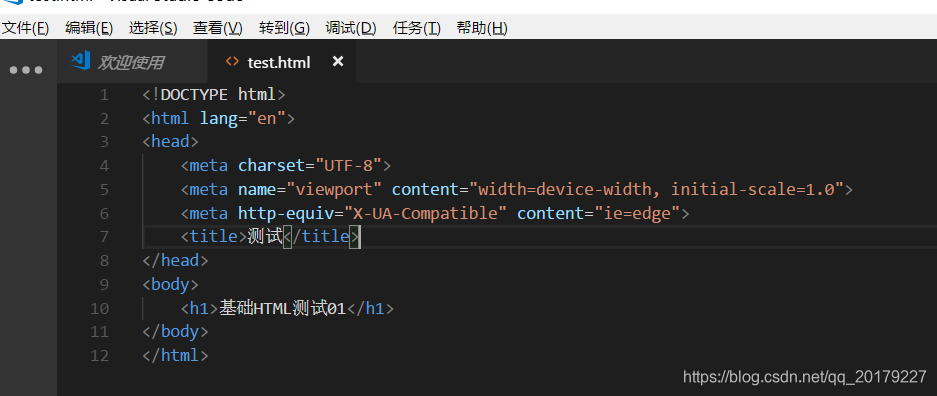Screen dimensions: 937x396
Task: Click line number 11 in the gutter
Action: click(100, 331)
